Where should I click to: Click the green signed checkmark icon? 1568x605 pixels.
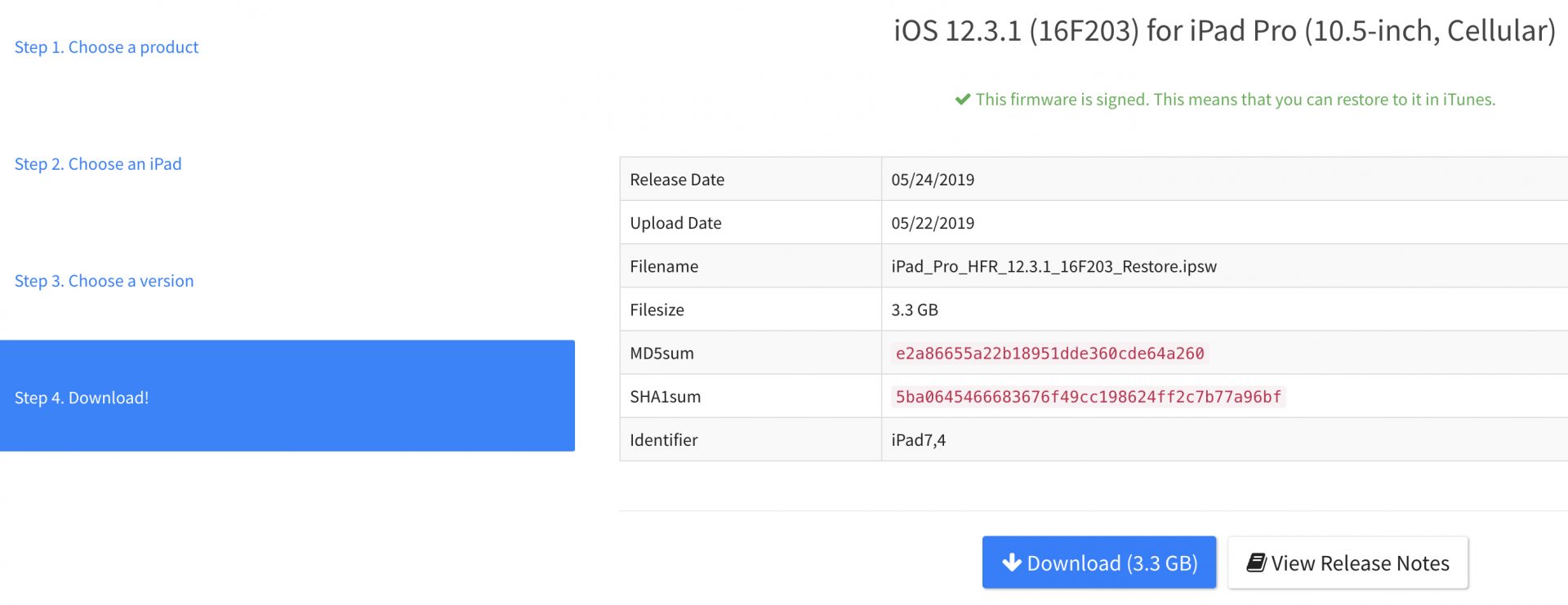[x=963, y=100]
